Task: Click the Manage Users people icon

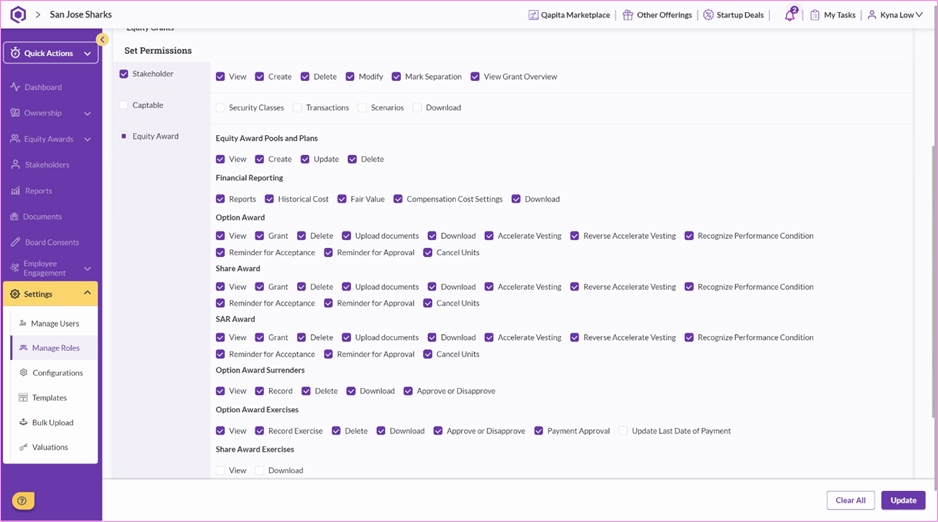Action: click(x=23, y=323)
